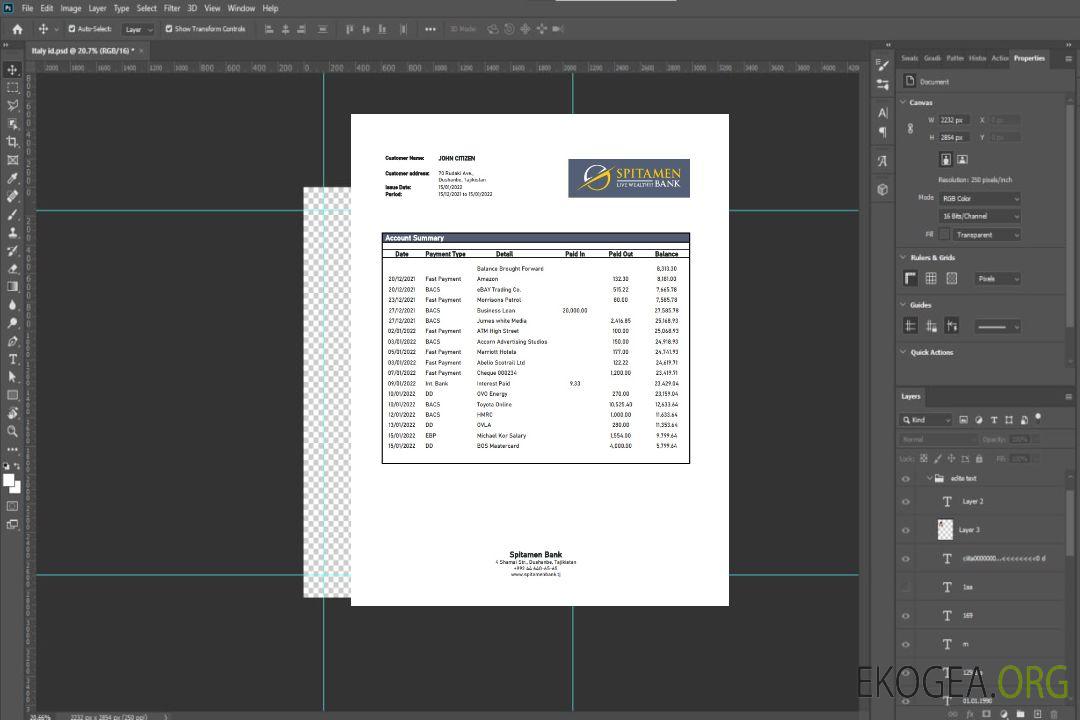Open the Character panel icon
The height and width of the screenshot is (720, 1080).
tap(882, 113)
